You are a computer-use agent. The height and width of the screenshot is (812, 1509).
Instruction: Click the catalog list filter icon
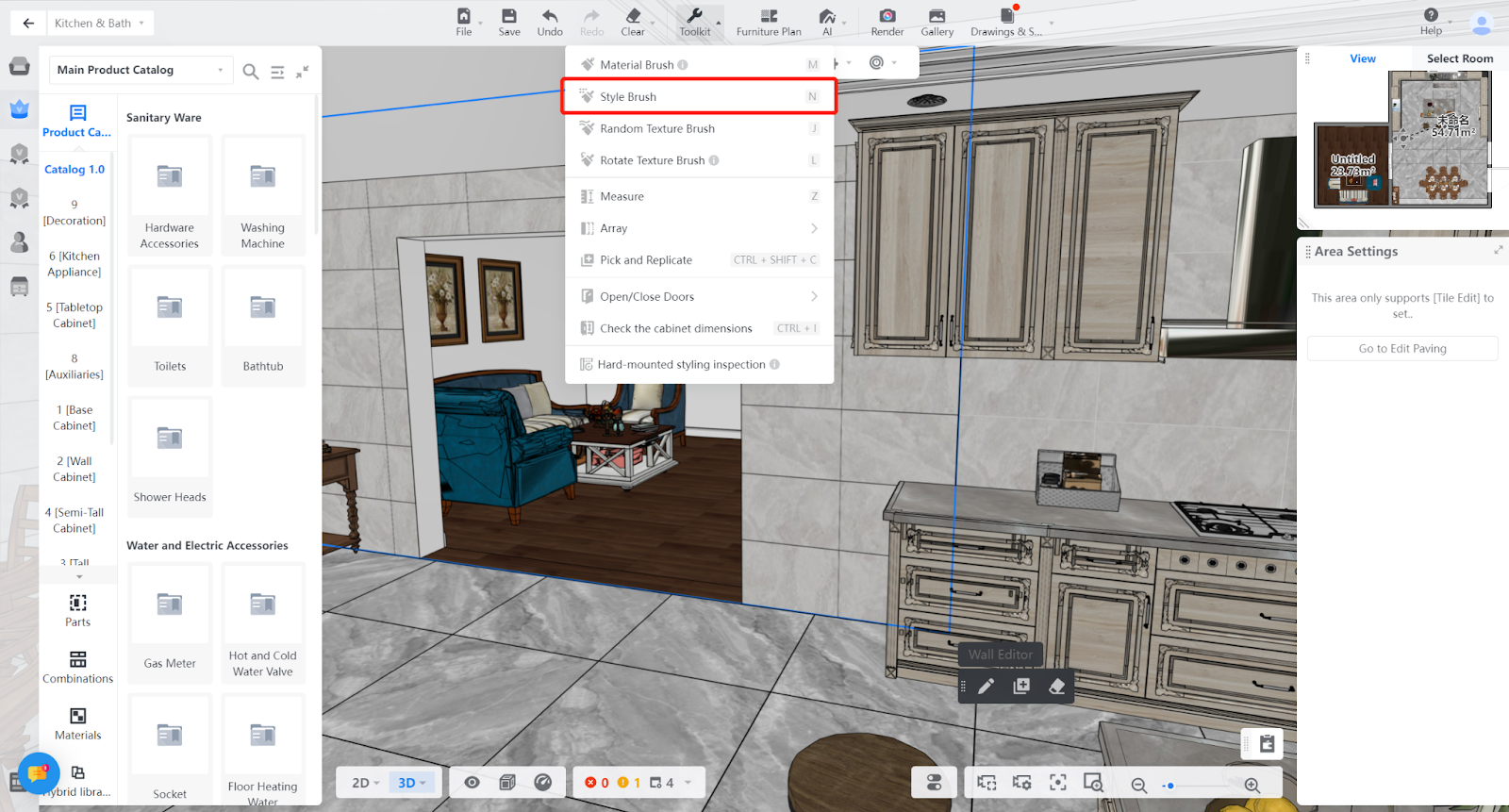pos(277,72)
